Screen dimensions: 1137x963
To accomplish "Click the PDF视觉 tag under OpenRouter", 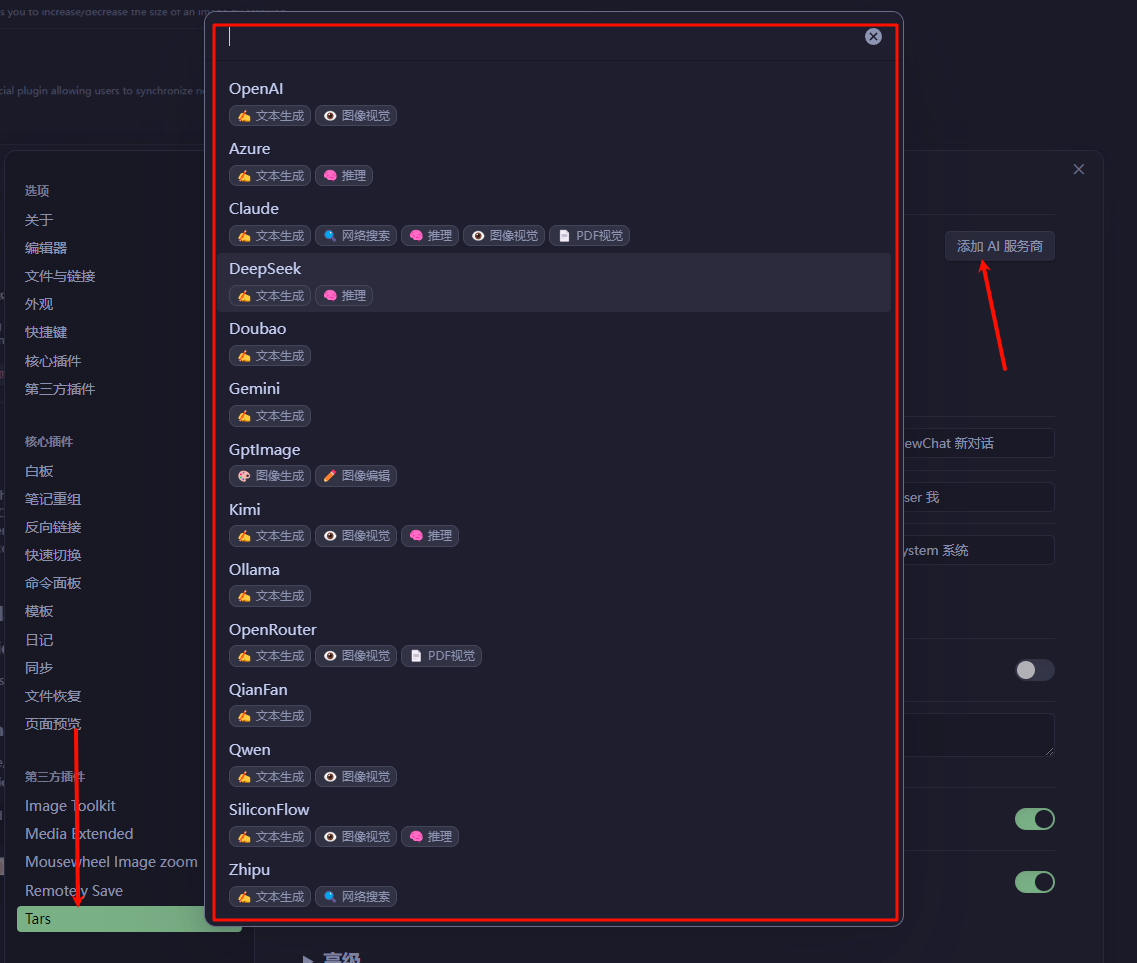I will 442,656.
